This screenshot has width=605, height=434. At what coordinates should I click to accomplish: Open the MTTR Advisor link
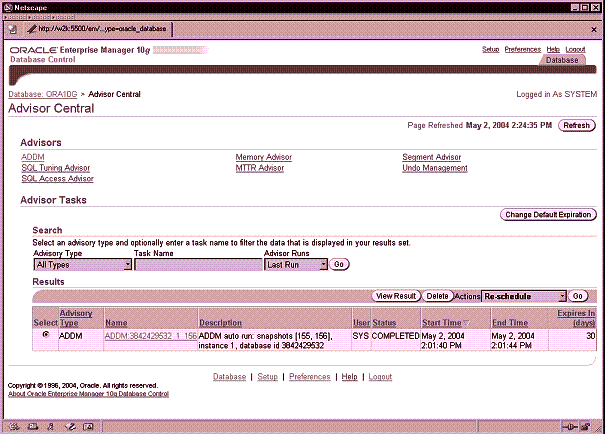260,168
